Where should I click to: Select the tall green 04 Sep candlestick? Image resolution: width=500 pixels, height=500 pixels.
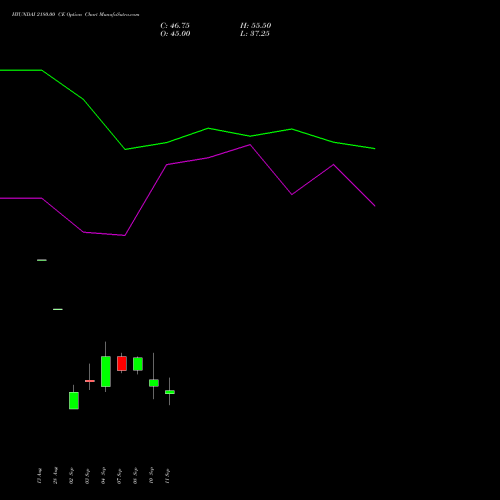[x=106, y=371]
